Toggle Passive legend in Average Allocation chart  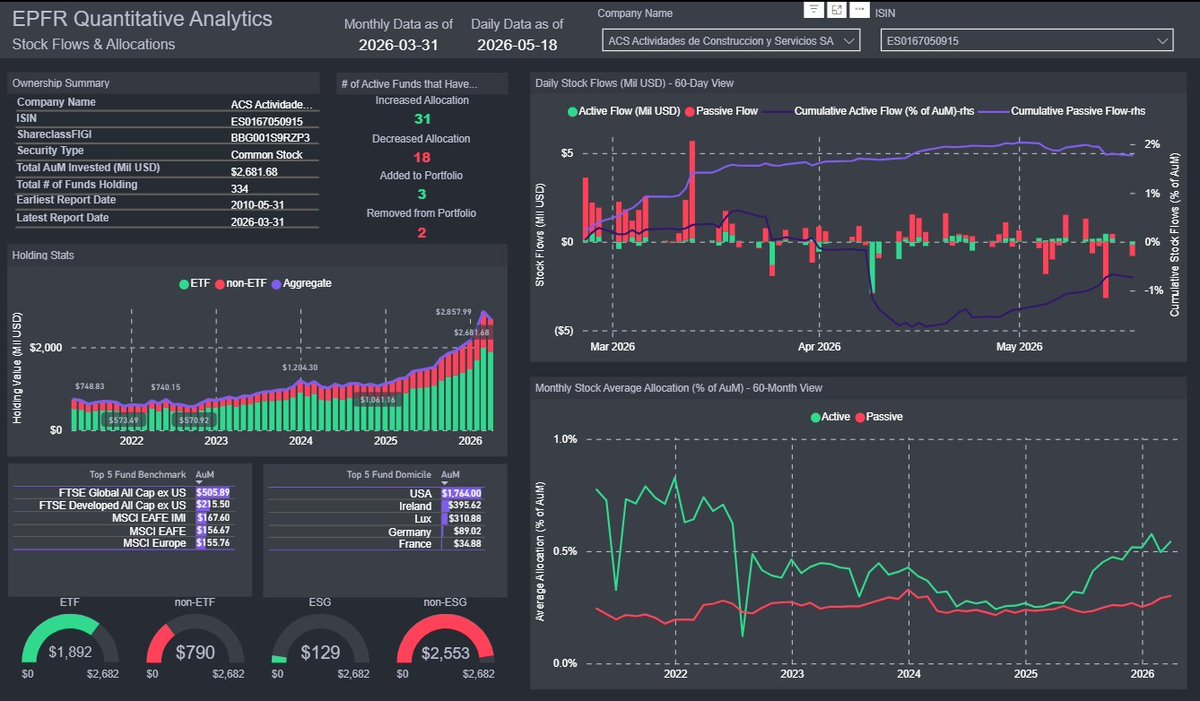click(x=877, y=416)
